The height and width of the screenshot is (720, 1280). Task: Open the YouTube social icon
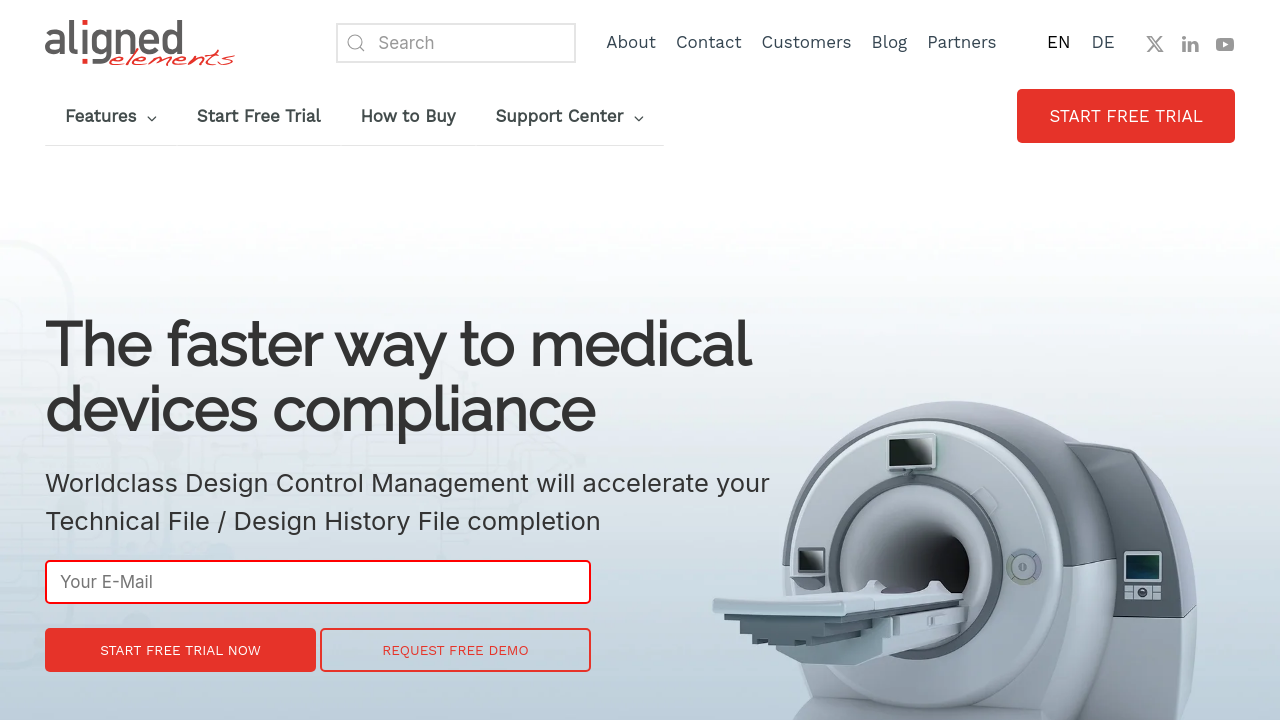pyautogui.click(x=1225, y=44)
